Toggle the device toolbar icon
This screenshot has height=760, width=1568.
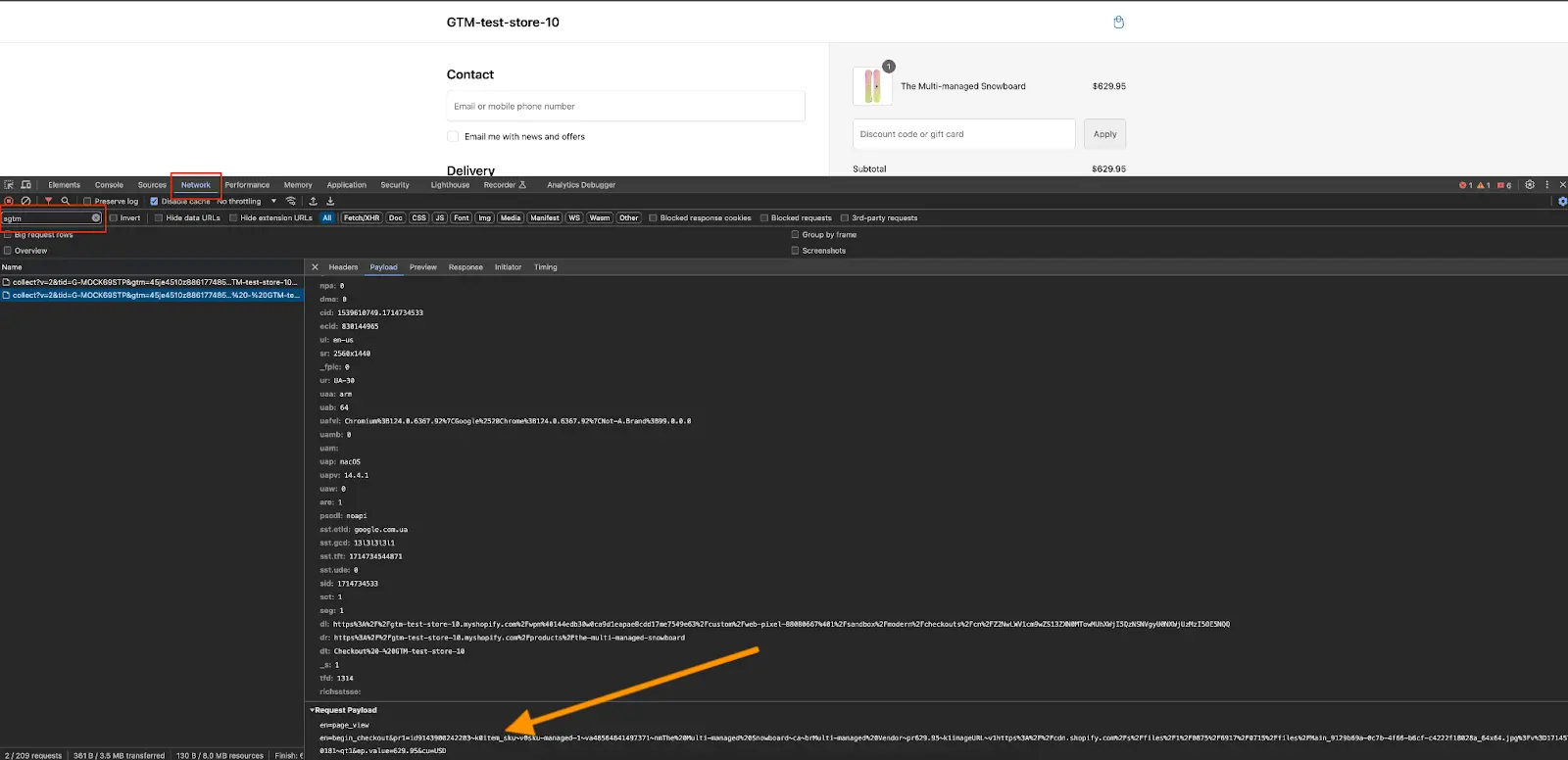26,184
